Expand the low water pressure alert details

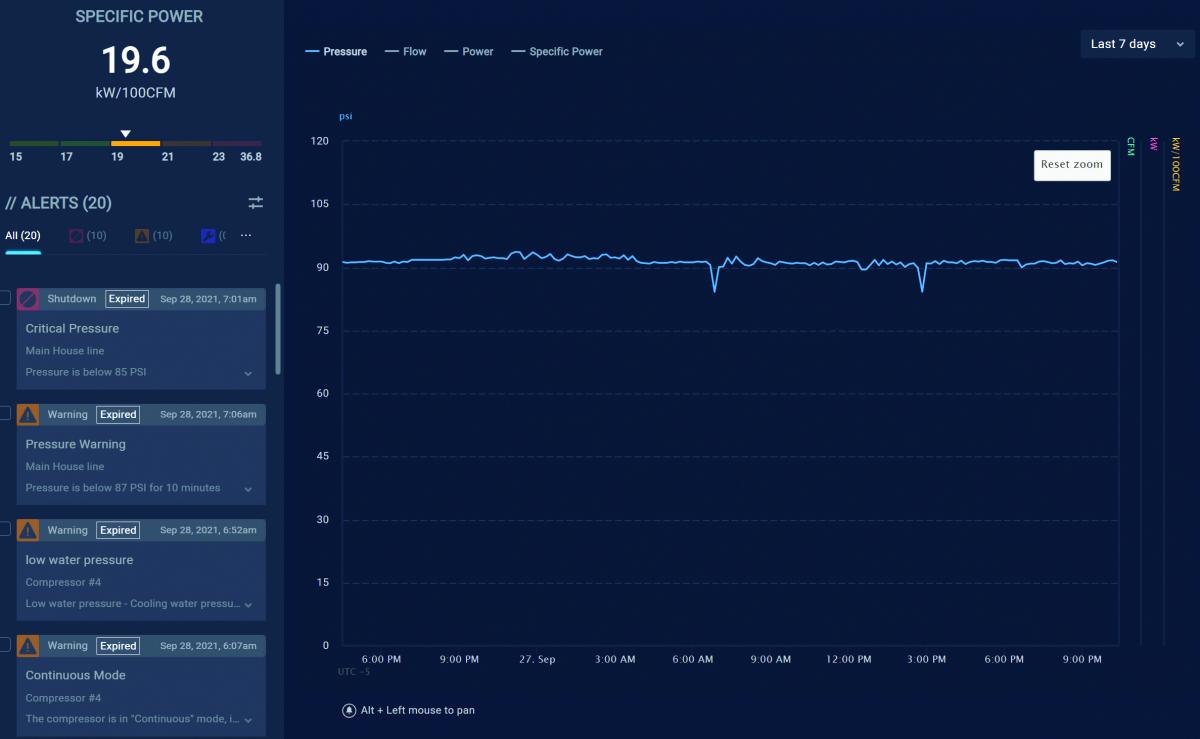[x=248, y=605]
